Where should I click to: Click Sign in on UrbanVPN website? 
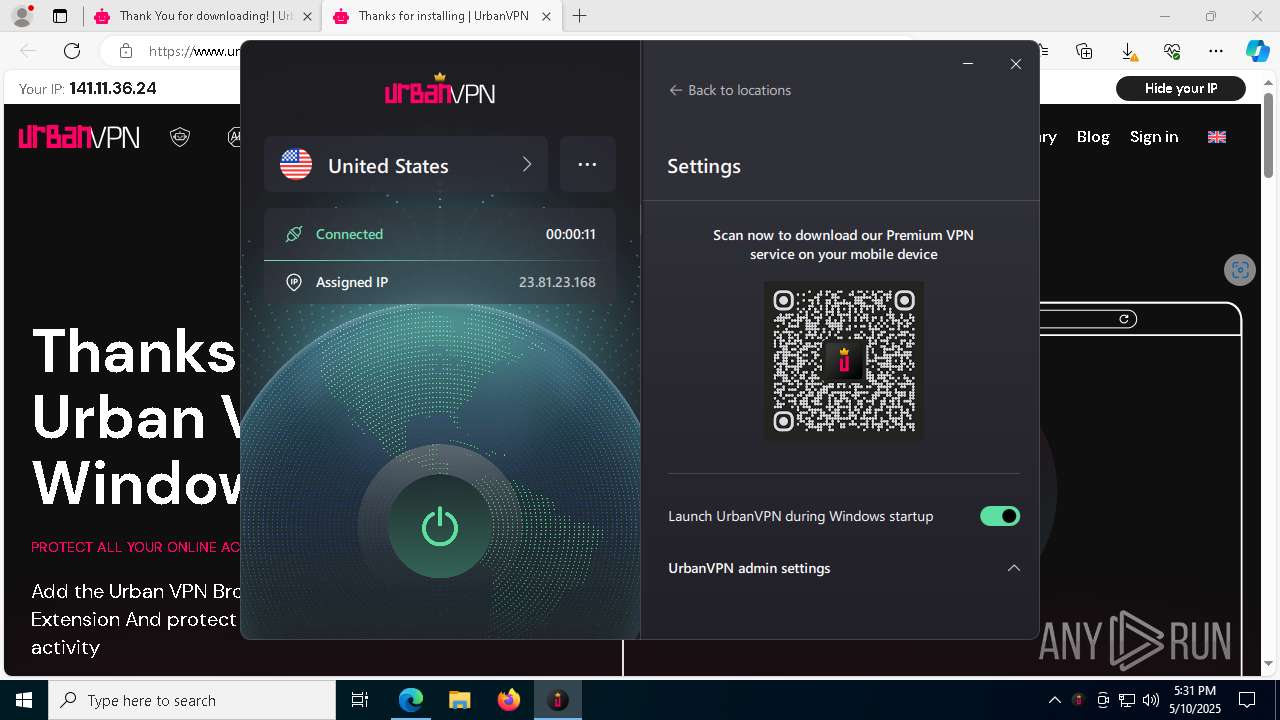pos(1154,137)
